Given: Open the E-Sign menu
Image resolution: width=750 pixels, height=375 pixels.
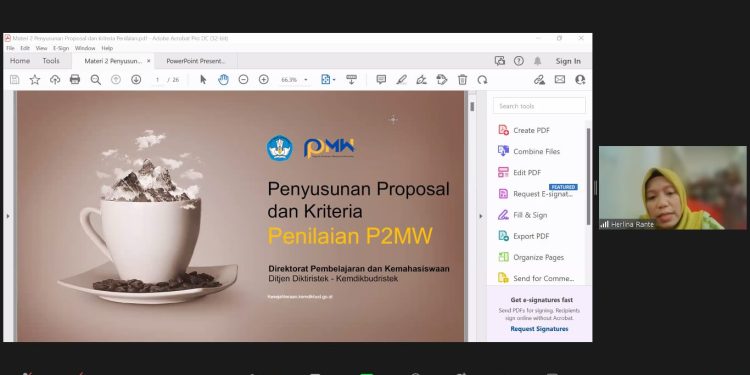Looking at the screenshot, I should (61, 48).
